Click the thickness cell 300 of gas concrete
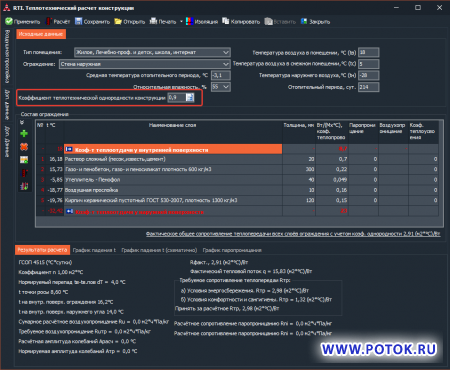The height and width of the screenshot is (370, 450). click(299, 169)
